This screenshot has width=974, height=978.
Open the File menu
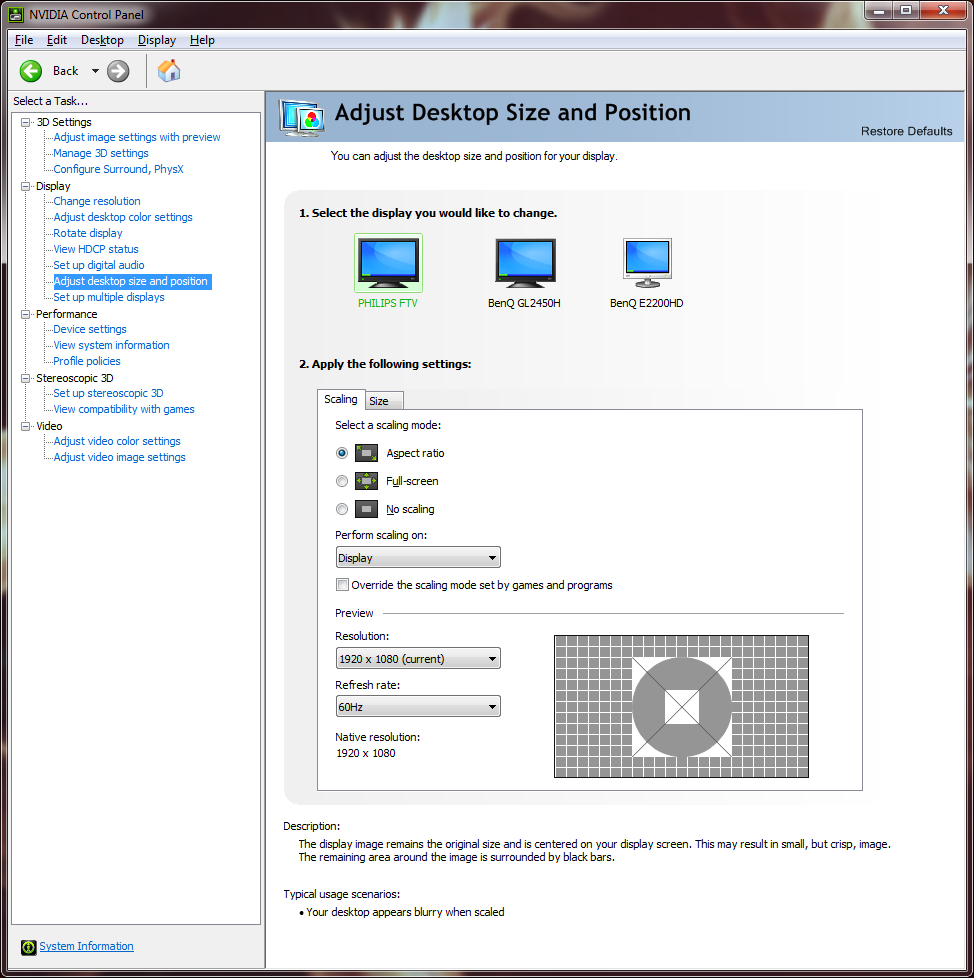click(x=24, y=40)
